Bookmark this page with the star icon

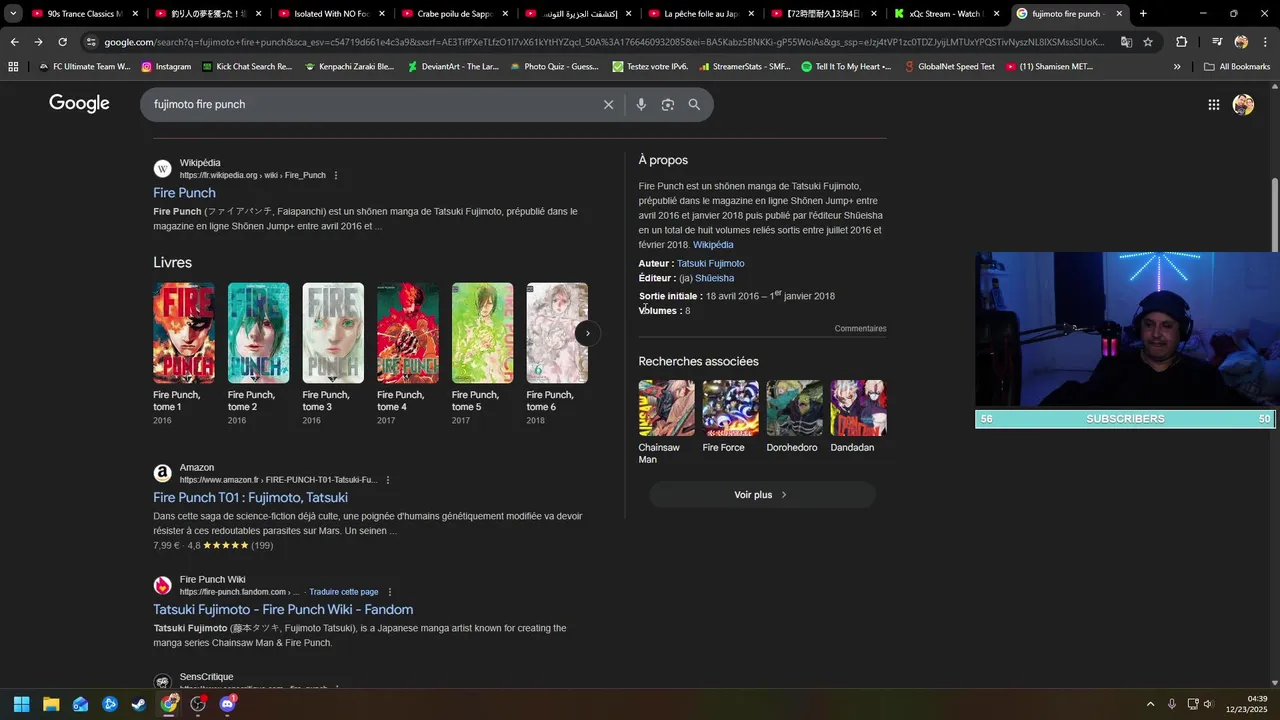[x=1148, y=42]
